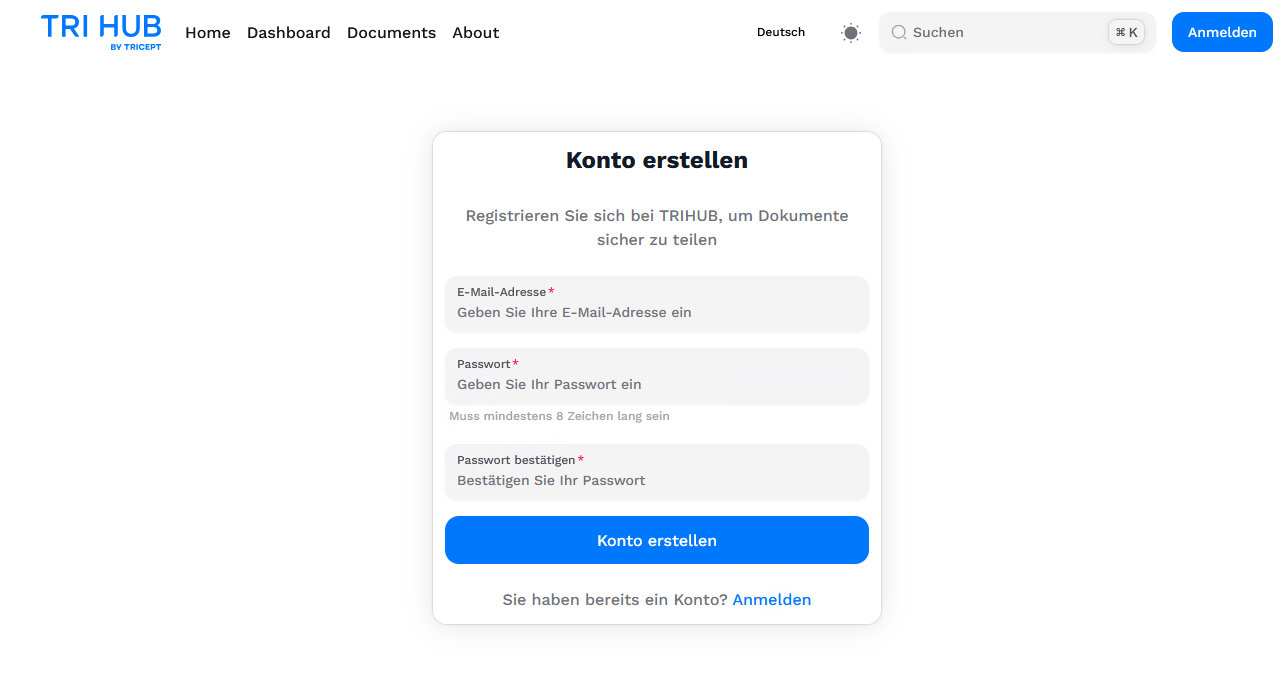The image size is (1288, 677).
Task: Click the TRI HUB logo
Action: click(x=101, y=31)
